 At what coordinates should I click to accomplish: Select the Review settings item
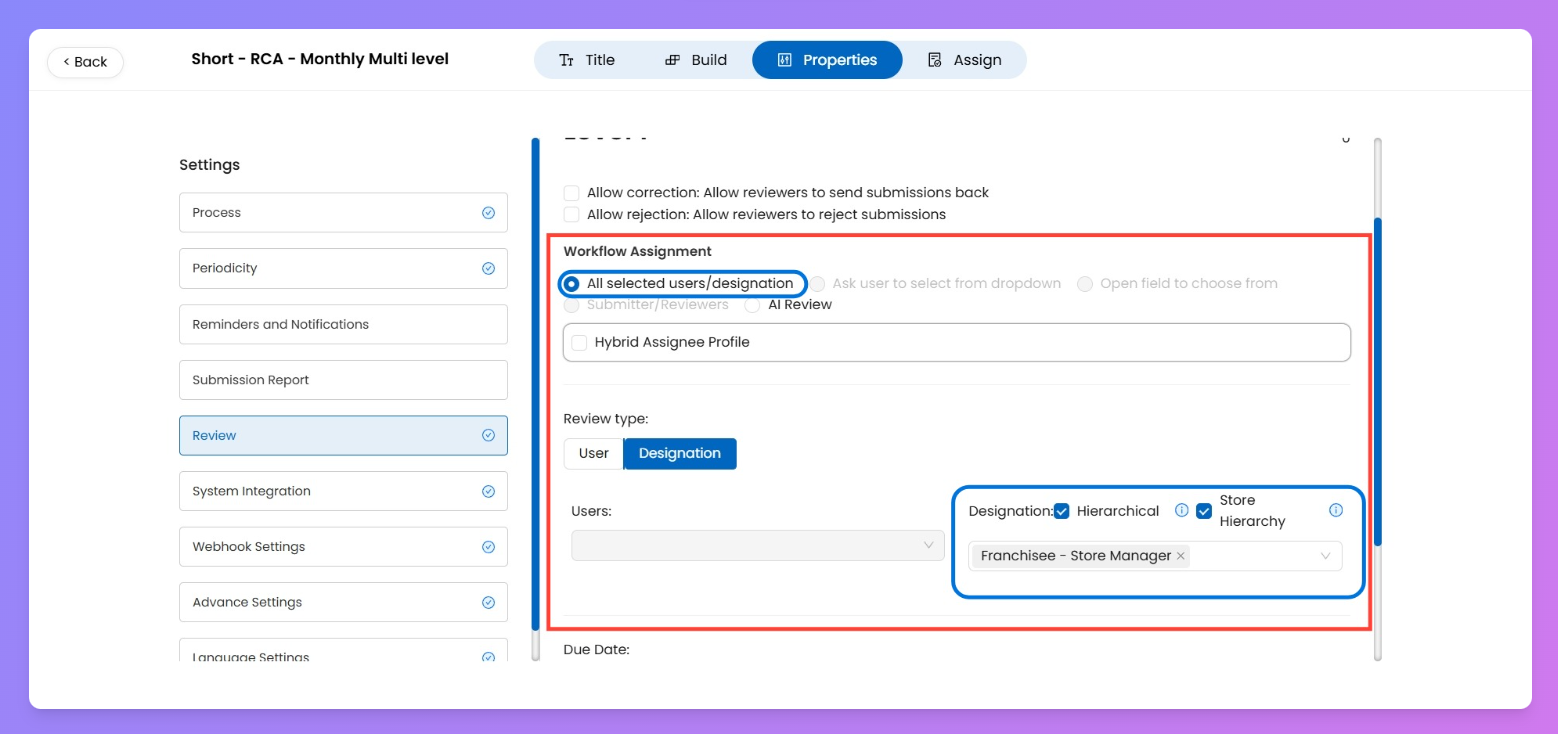343,436
